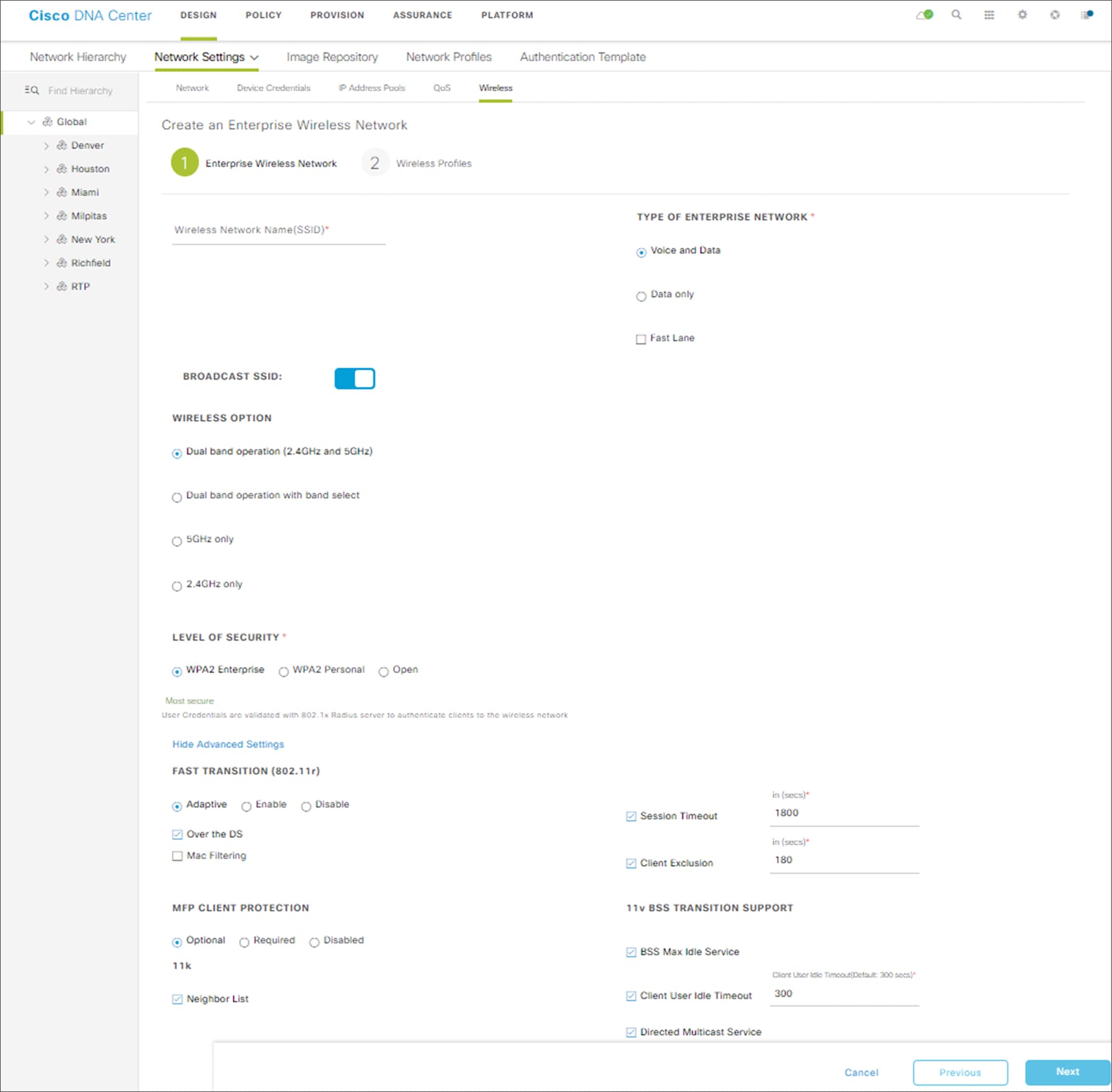Expand the Milpitas tree node
The width and height of the screenshot is (1112, 1092).
pos(46,216)
